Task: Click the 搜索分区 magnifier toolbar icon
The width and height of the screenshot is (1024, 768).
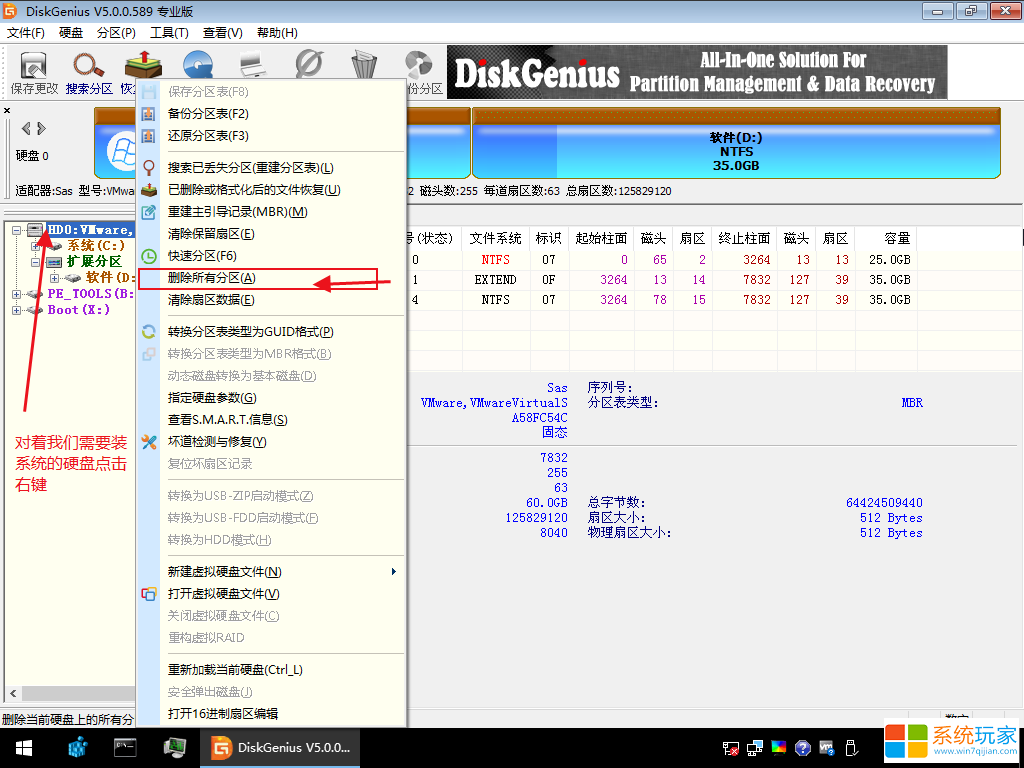Action: click(89, 65)
